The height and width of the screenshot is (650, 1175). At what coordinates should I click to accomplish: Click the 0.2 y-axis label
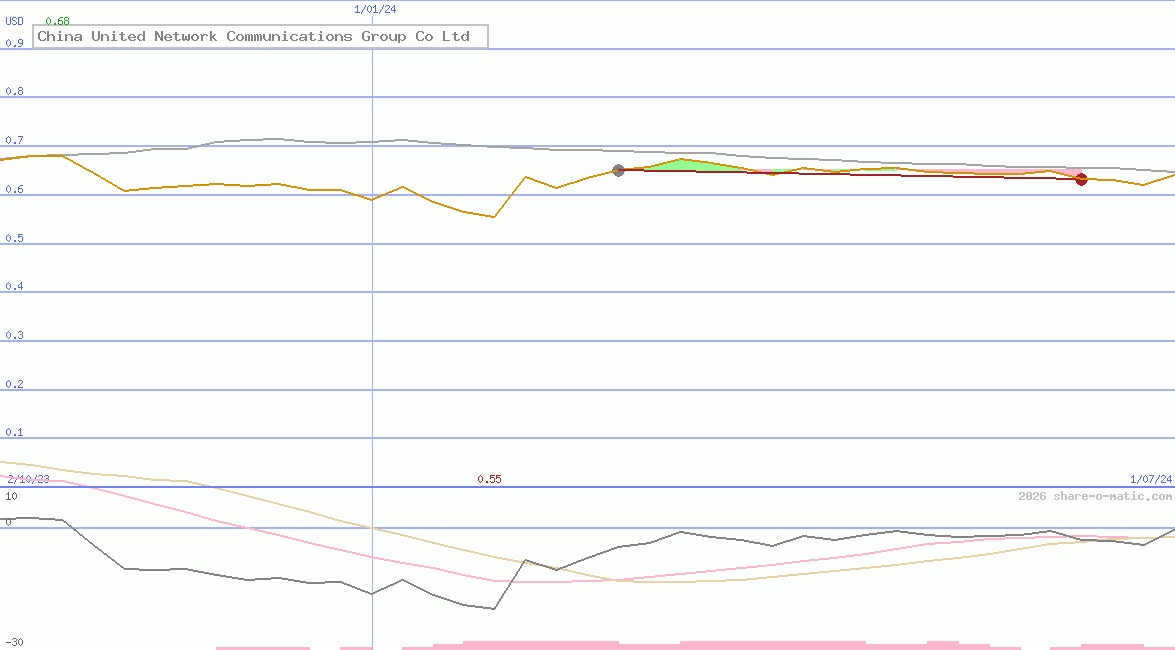pyautogui.click(x=14, y=384)
